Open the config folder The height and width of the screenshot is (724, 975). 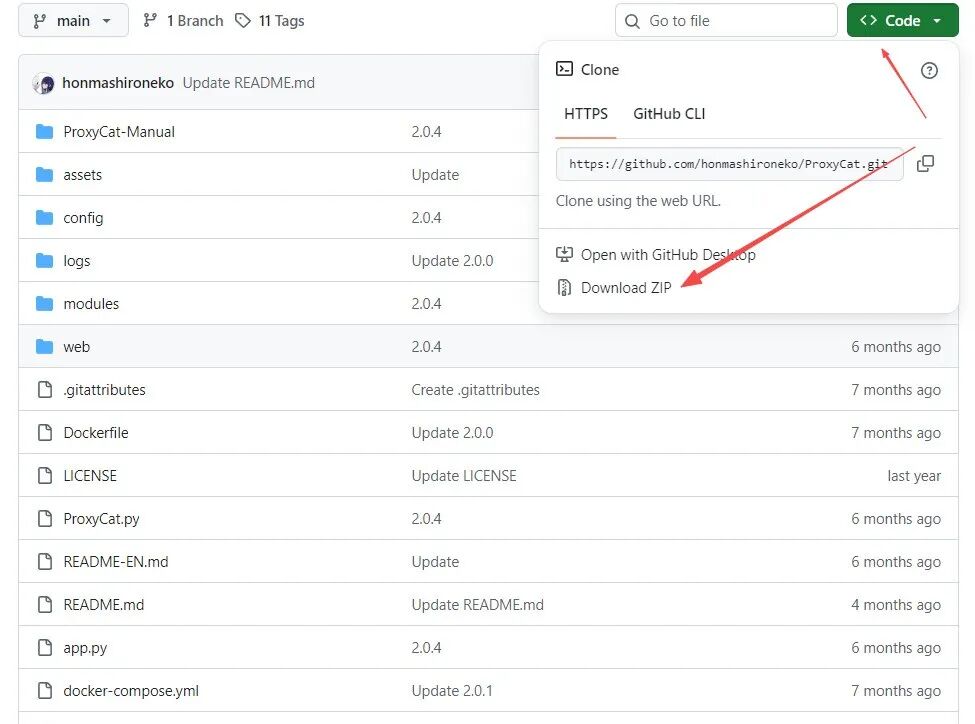pyautogui.click(x=83, y=218)
